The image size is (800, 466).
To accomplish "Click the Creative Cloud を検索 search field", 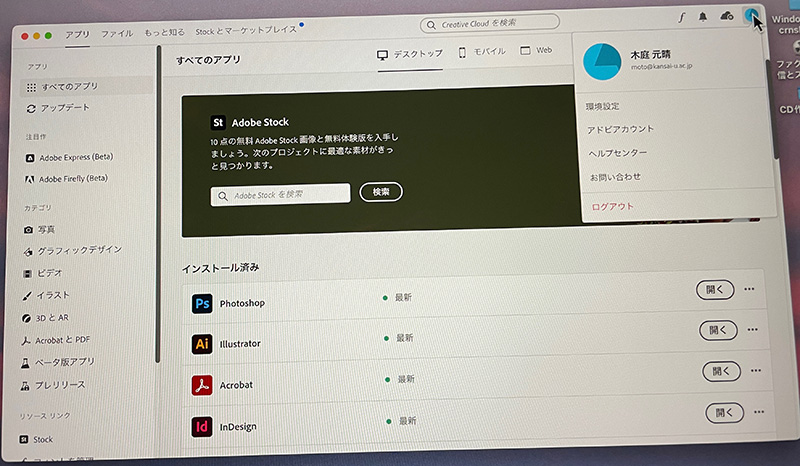I will click(x=489, y=23).
